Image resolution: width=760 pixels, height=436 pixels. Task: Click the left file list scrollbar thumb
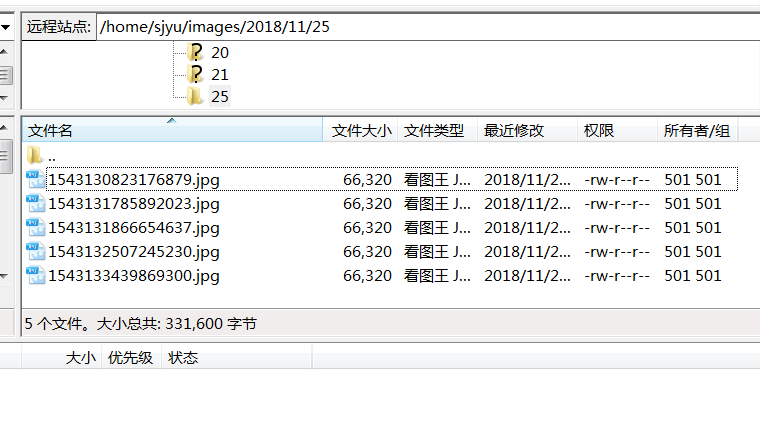click(x=5, y=156)
